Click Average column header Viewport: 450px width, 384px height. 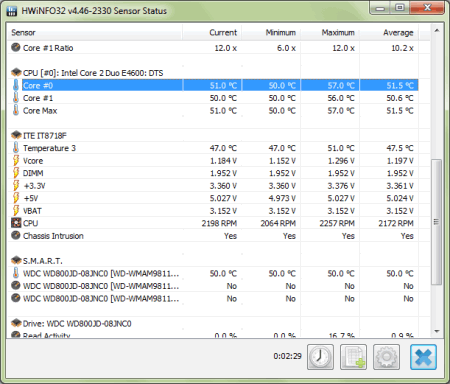pos(389,32)
